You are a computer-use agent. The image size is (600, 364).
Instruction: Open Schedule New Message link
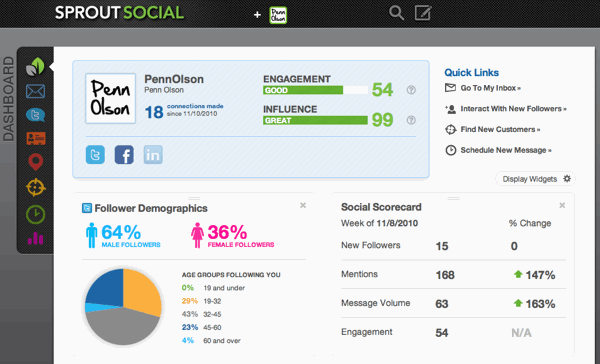click(x=498, y=150)
